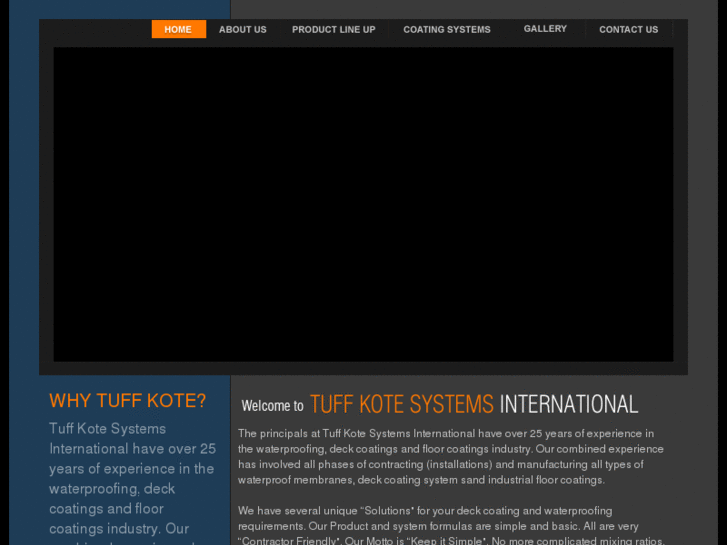Select COATING SYSTEMS in navigation bar

point(446,29)
